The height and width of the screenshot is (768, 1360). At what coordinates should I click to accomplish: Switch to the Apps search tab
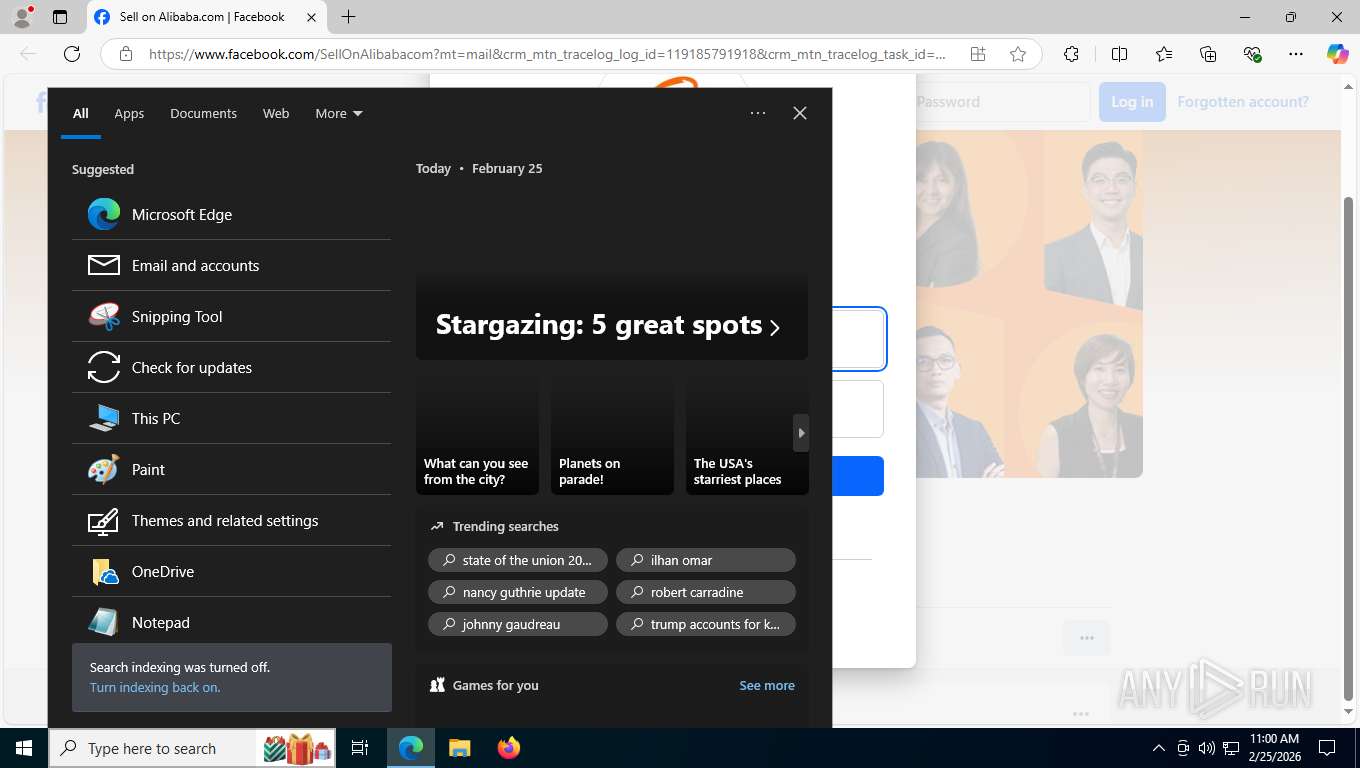click(129, 113)
